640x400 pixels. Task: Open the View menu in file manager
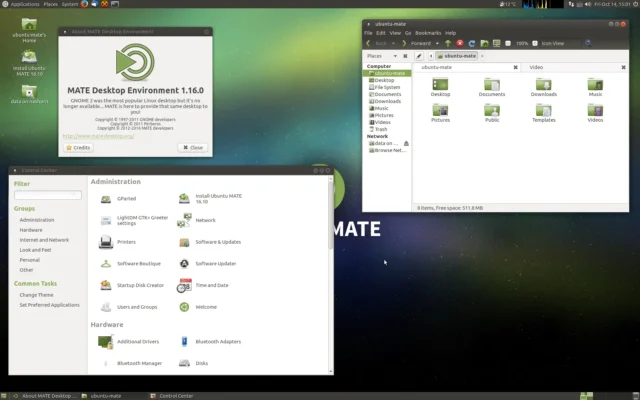[x=395, y=33]
